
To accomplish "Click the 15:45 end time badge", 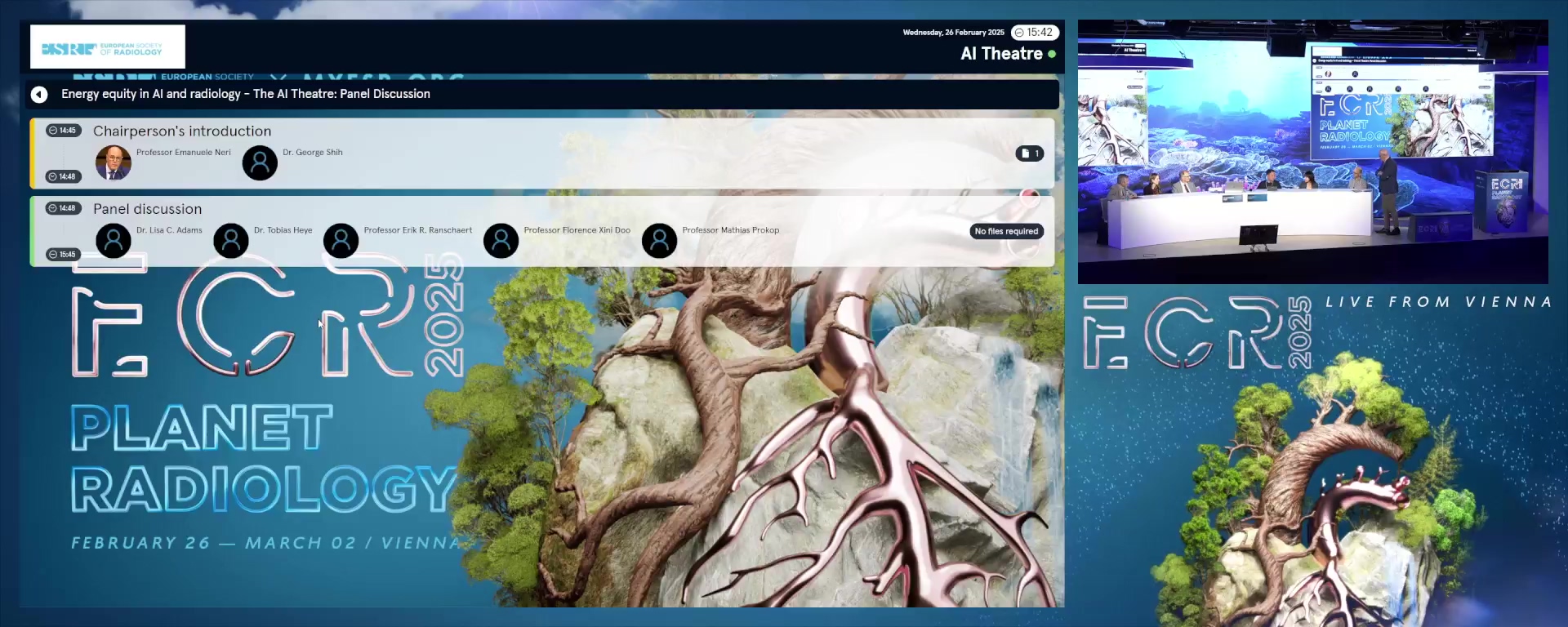I will 63,255.
